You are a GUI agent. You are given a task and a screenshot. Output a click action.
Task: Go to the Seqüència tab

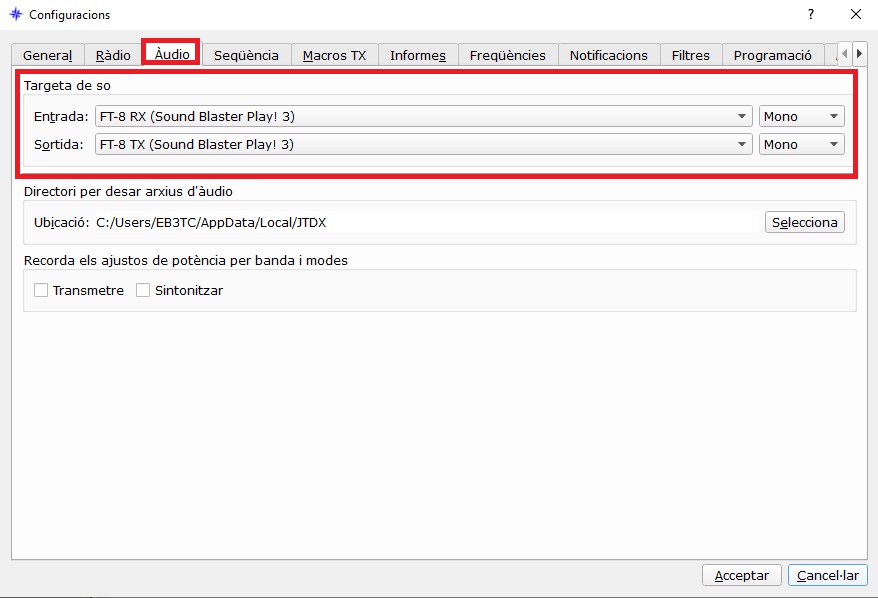click(x=246, y=55)
